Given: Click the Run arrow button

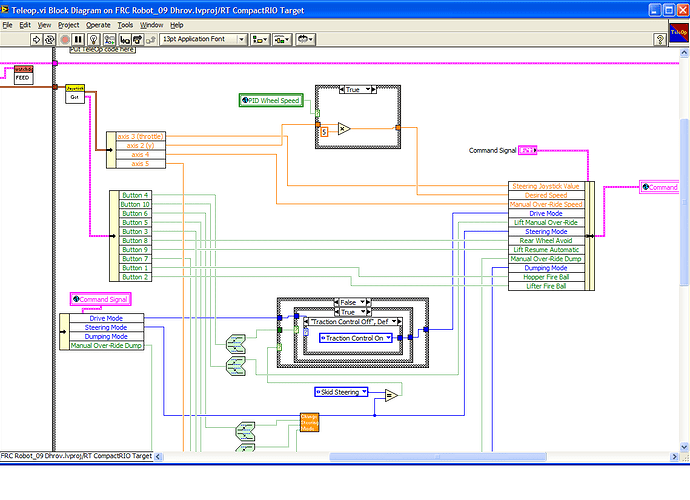Looking at the screenshot, I should [36, 40].
